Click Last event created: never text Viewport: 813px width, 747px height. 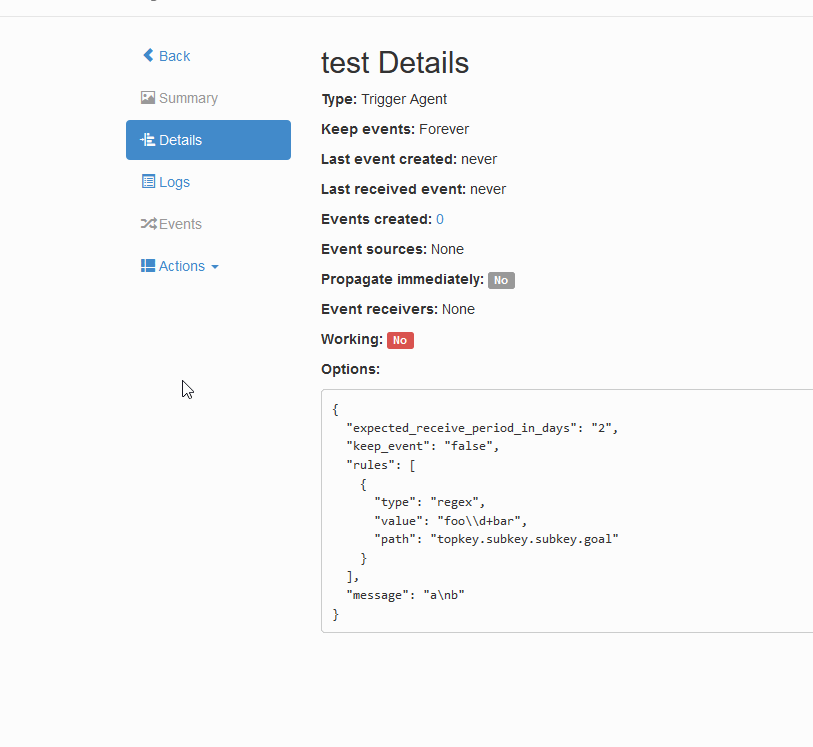coord(409,159)
